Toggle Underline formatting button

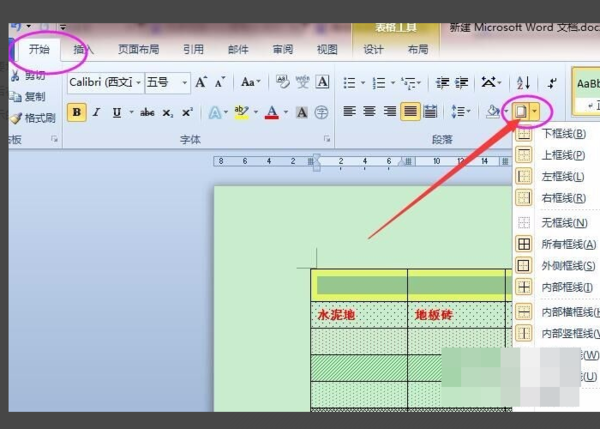click(x=117, y=112)
